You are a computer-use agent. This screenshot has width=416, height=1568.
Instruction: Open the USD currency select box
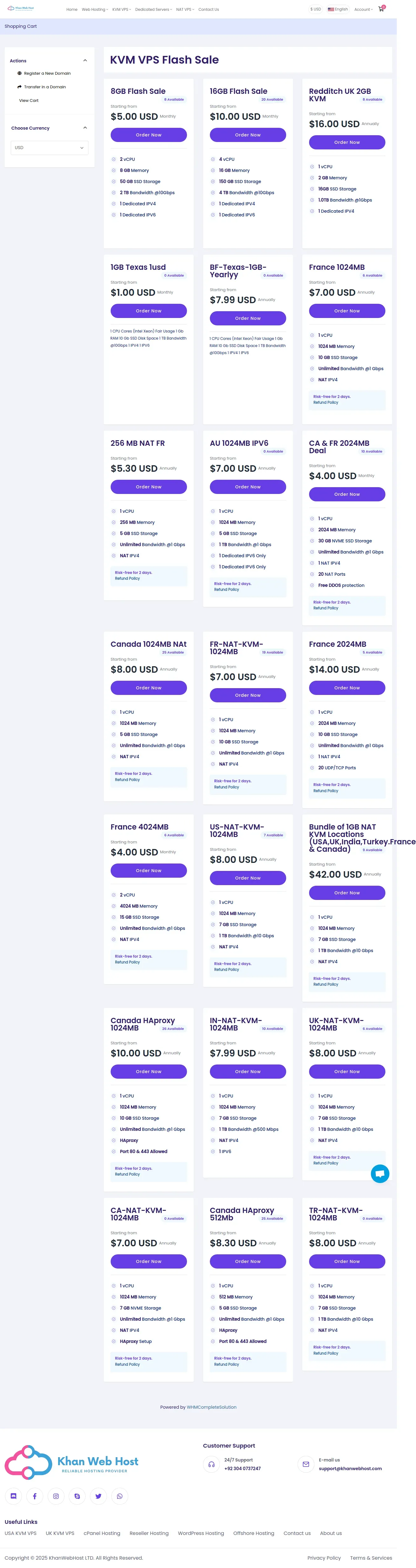pyautogui.click(x=49, y=148)
